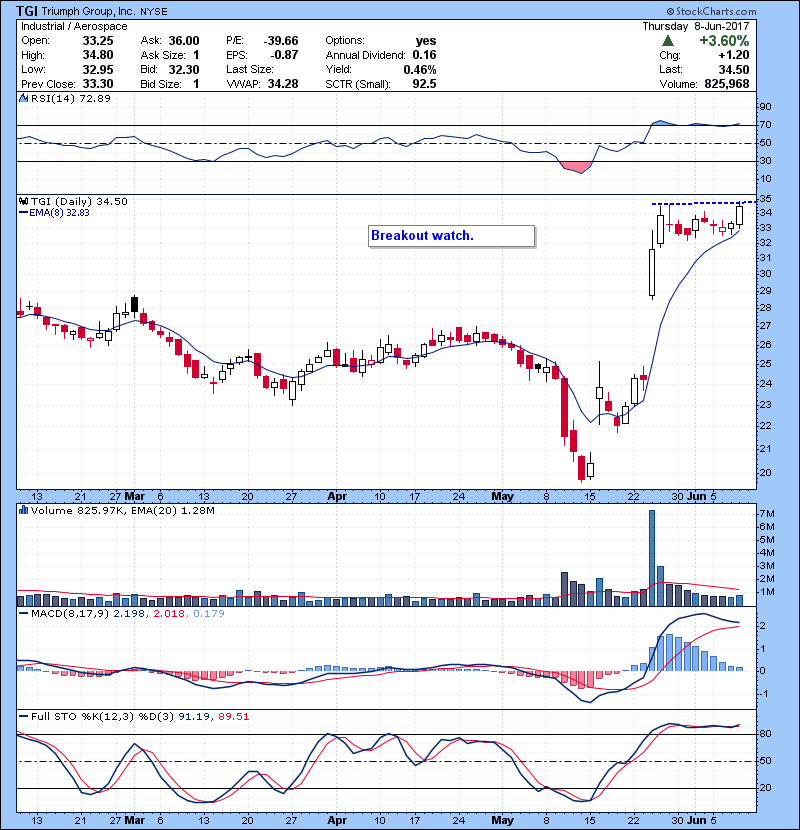Click the Annual Dividend value 0.16

(424, 55)
